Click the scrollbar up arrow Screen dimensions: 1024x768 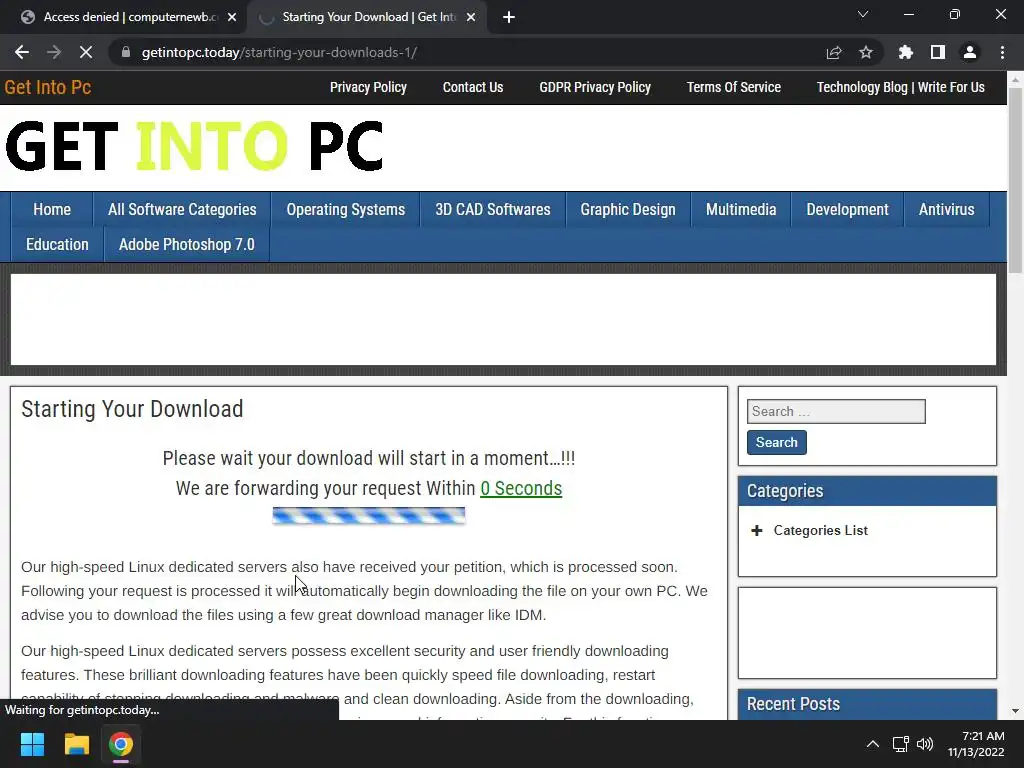click(1015, 79)
